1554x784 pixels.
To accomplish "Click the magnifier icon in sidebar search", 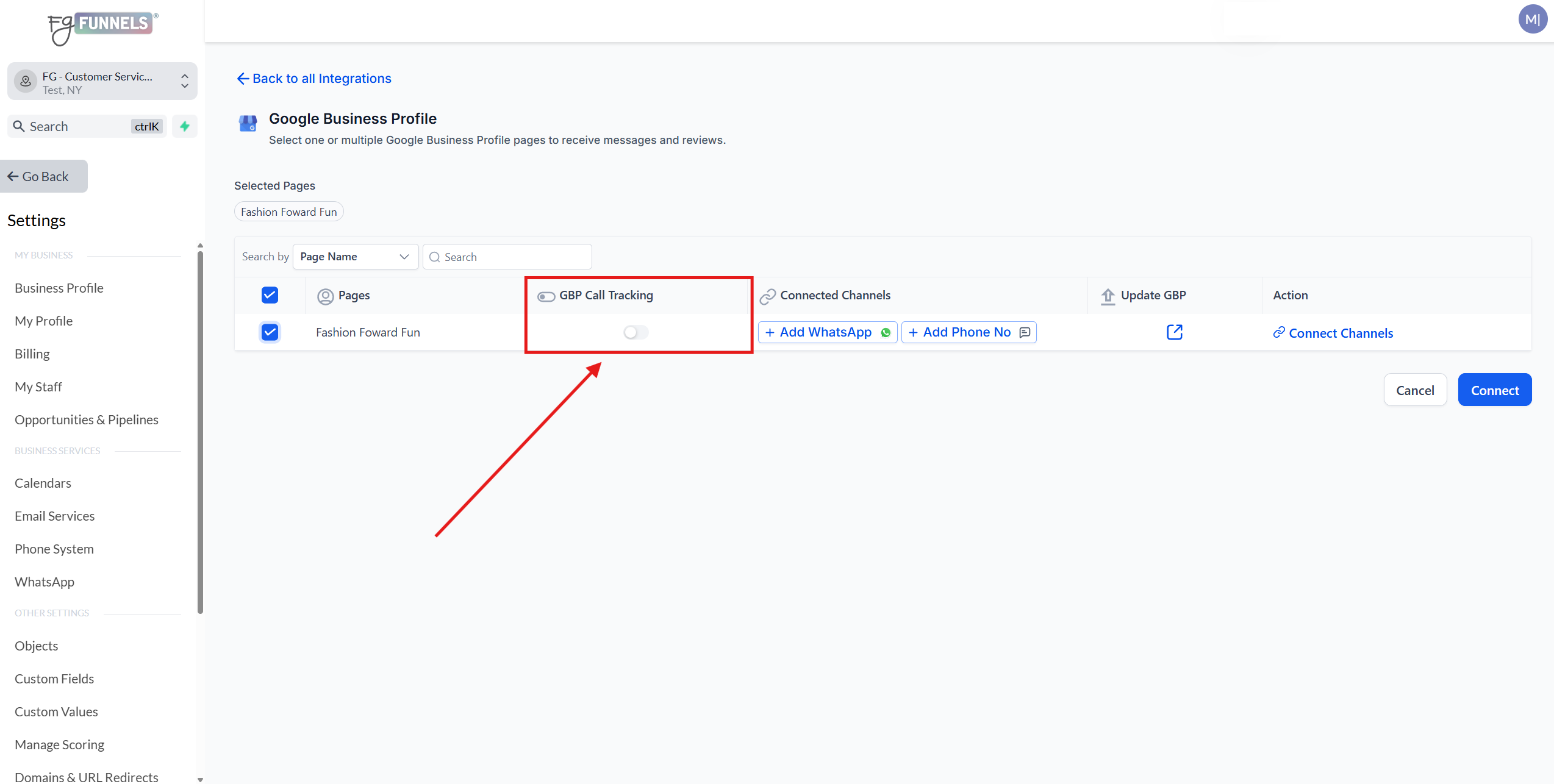I will click(x=19, y=126).
